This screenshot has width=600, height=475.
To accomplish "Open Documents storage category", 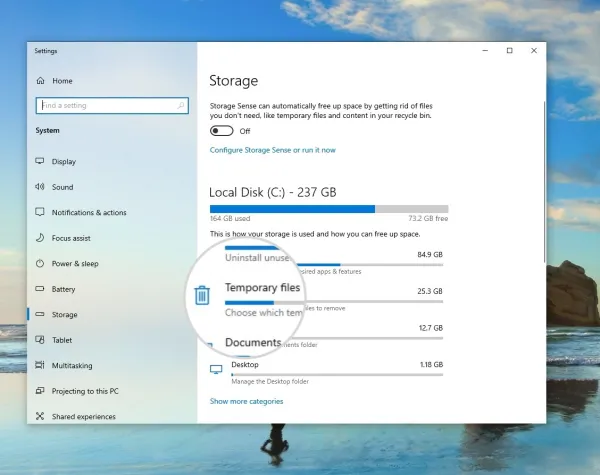I will [x=253, y=342].
